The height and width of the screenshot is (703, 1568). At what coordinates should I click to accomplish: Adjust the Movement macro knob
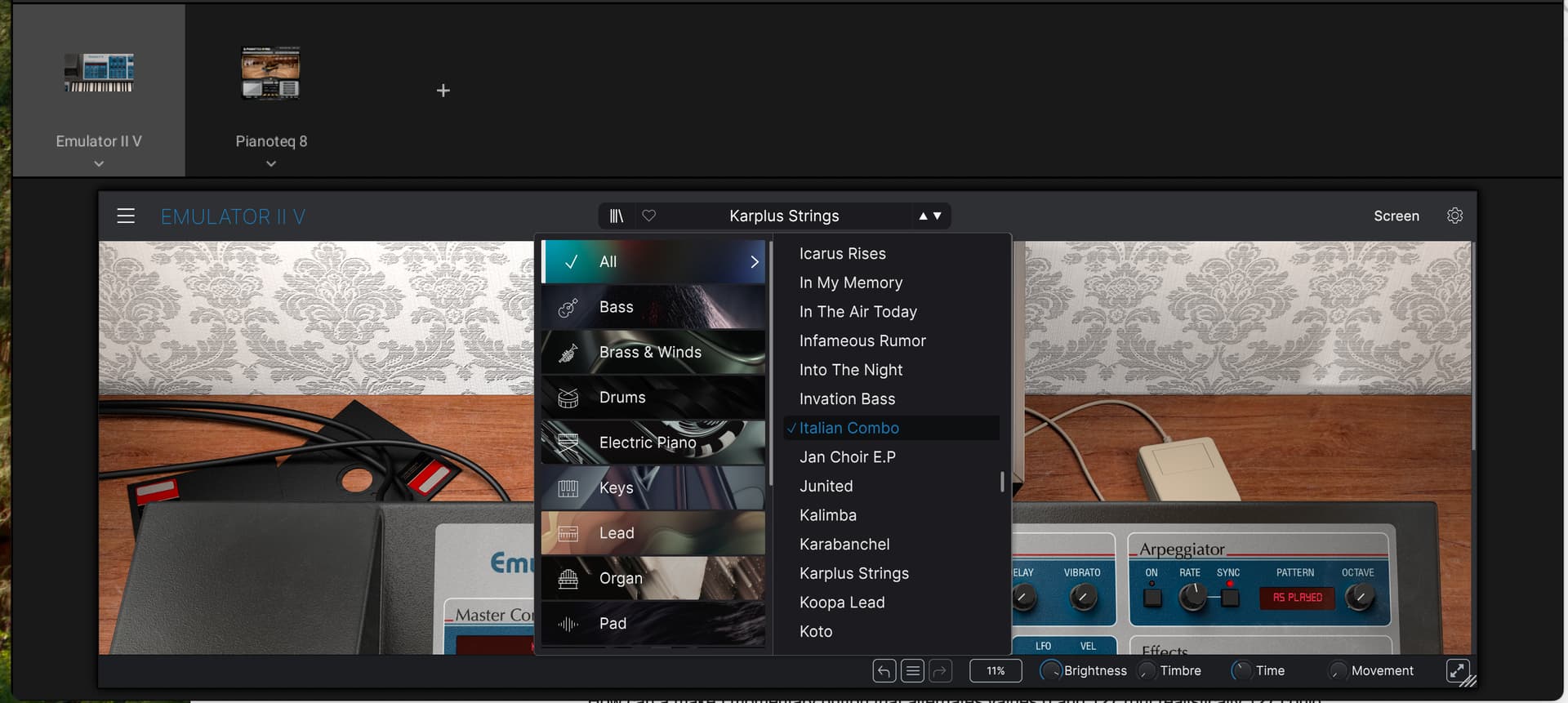(1338, 671)
